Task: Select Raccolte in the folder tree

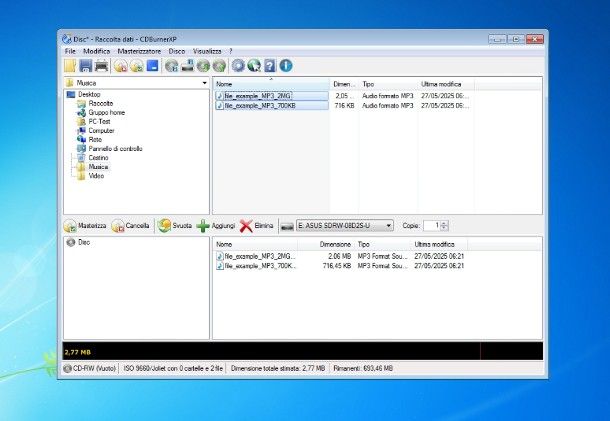Action: coord(101,103)
